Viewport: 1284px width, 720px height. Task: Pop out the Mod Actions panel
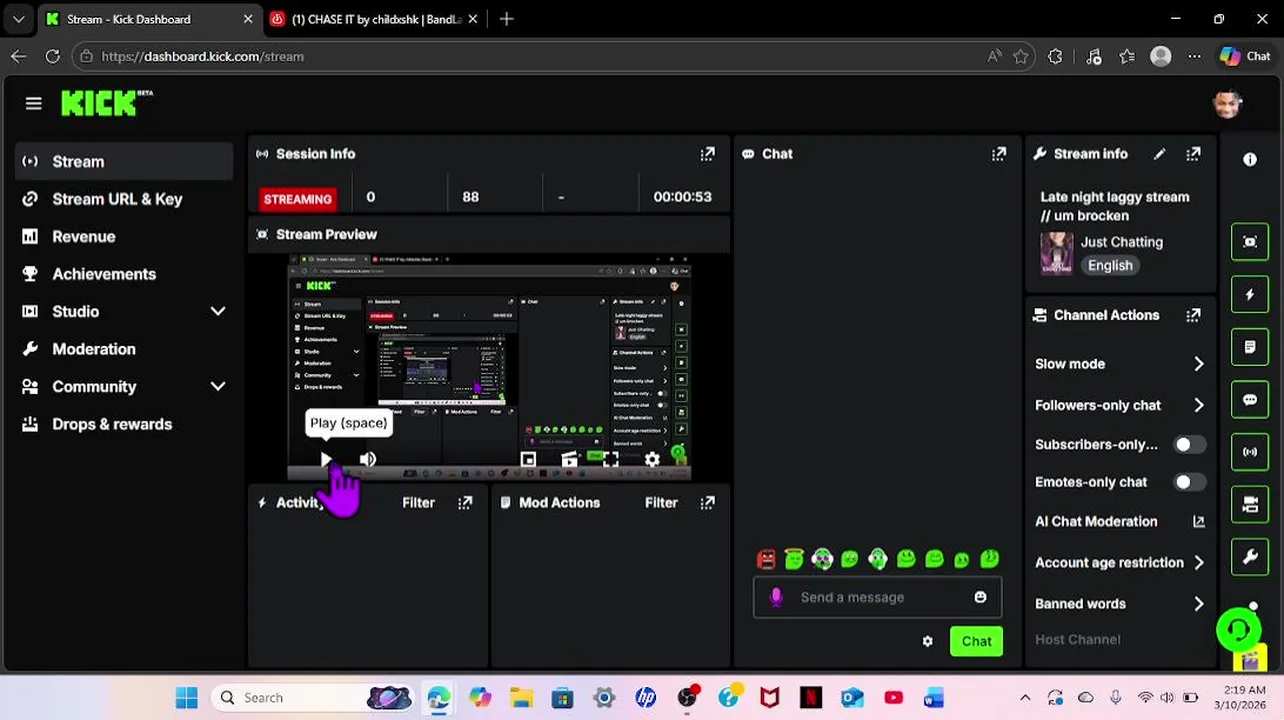click(707, 503)
